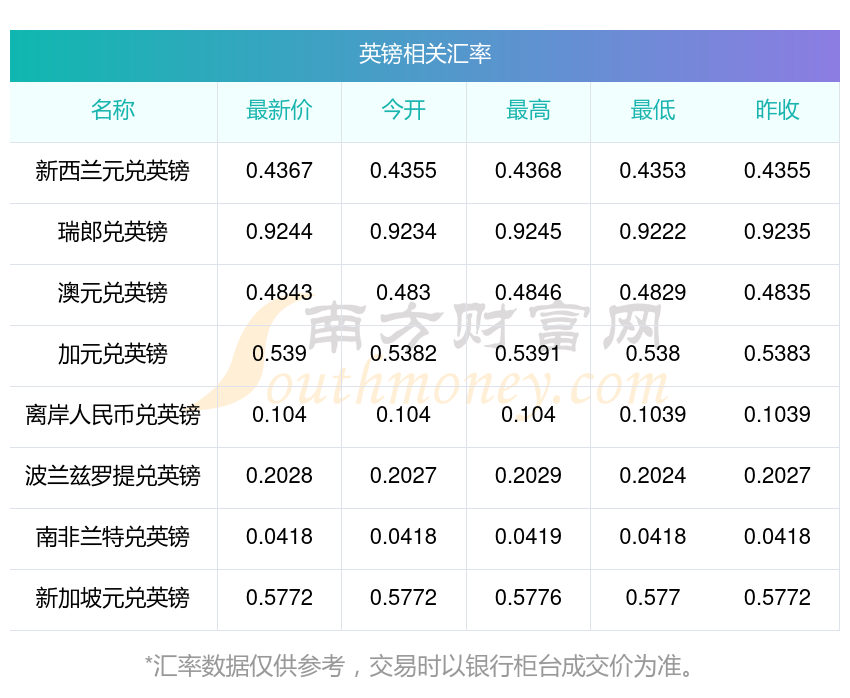Select the 昨收 column header
Image resolution: width=850 pixels, height=698 pixels.
click(x=777, y=110)
